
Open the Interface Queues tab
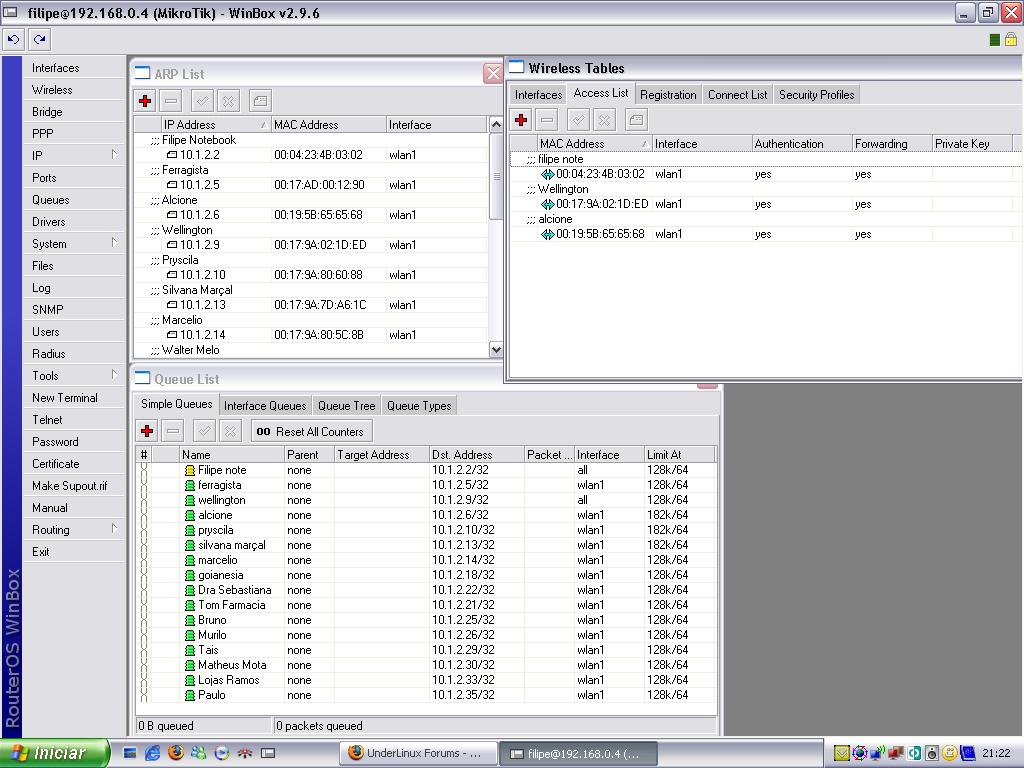(265, 406)
